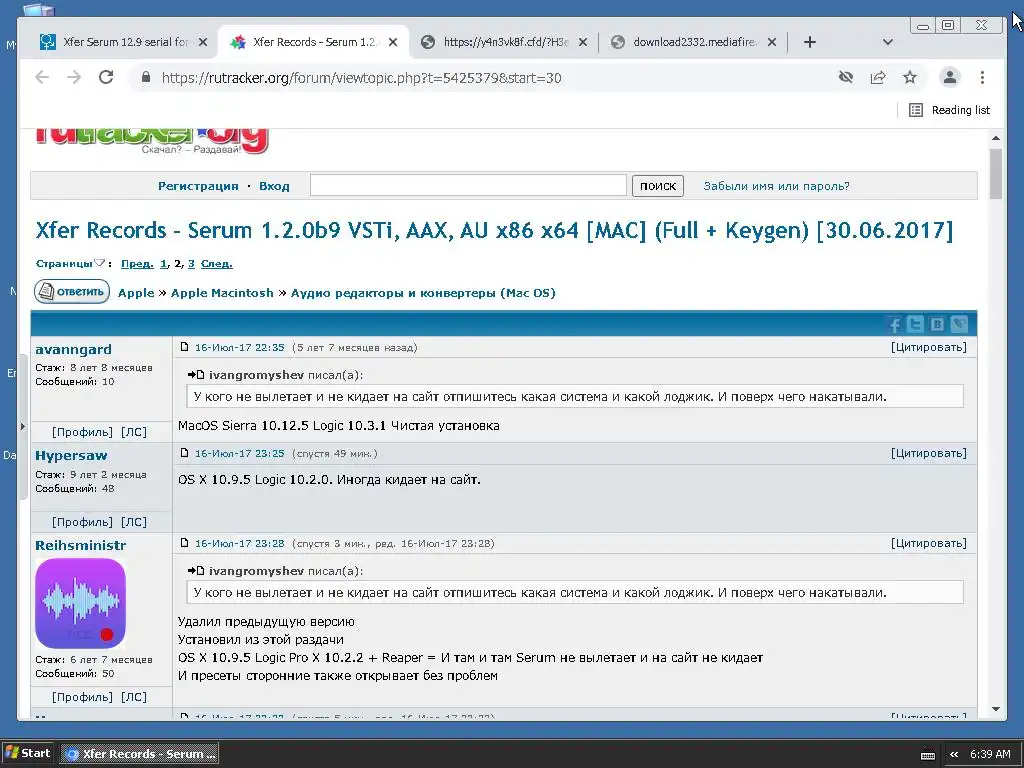The image size is (1024, 768).
Task: Focus the forum search field
Action: pyautogui.click(x=468, y=185)
